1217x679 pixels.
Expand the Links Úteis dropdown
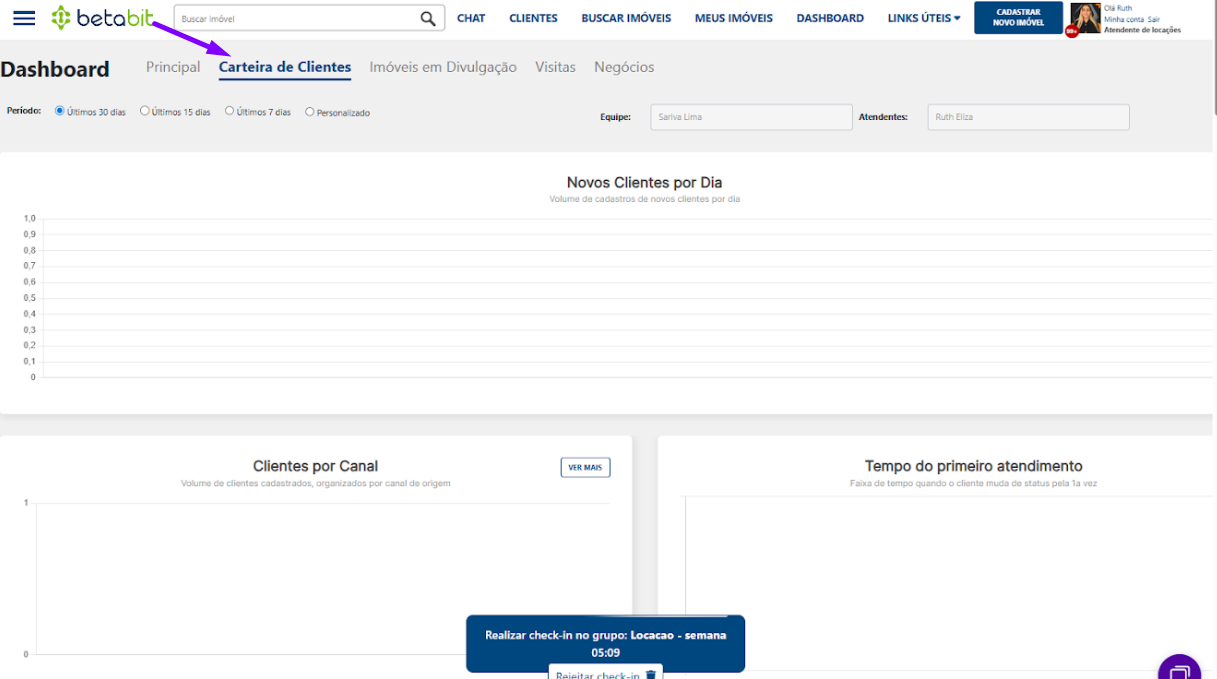coord(923,18)
